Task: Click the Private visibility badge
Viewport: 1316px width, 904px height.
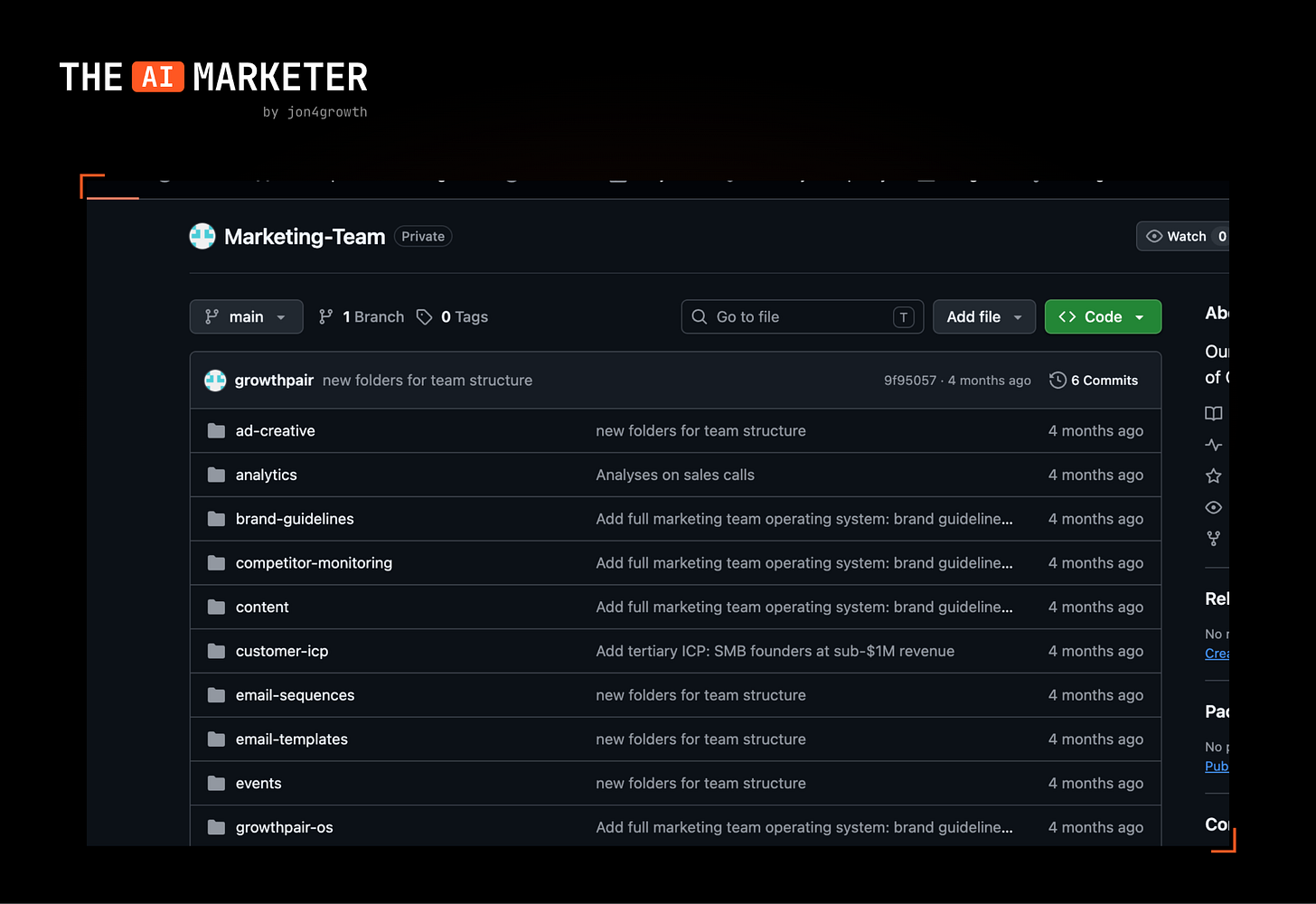Action: pos(423,236)
